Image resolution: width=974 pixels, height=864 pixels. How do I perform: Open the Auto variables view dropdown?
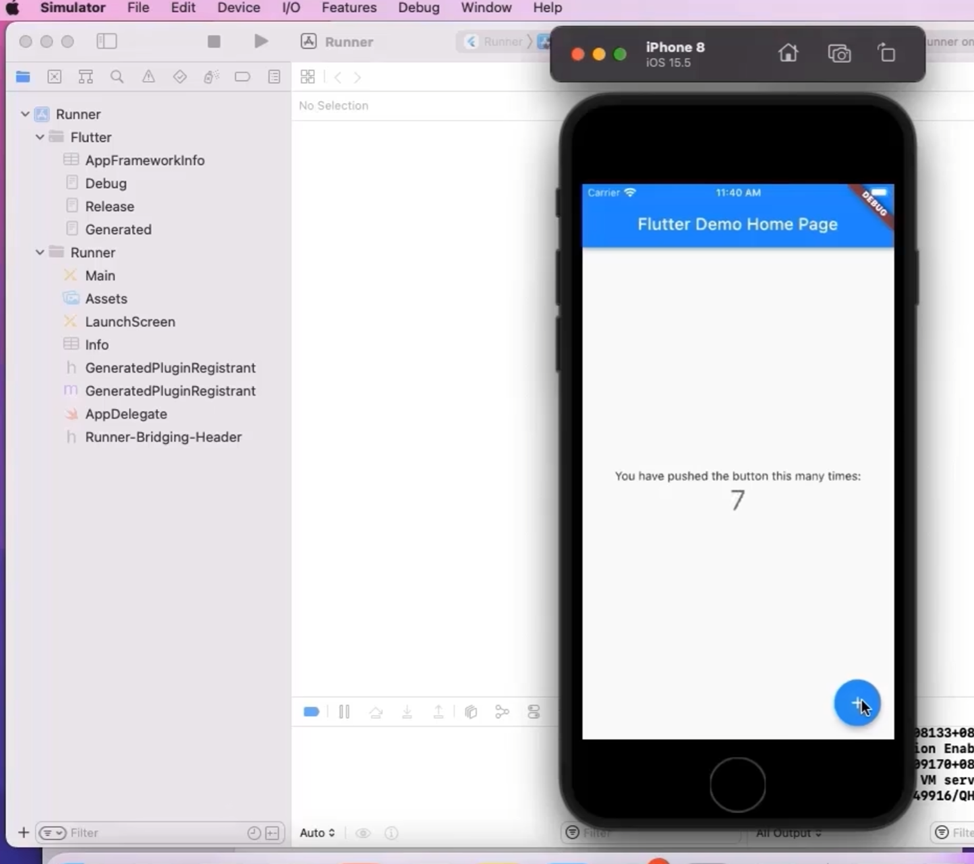tap(317, 833)
